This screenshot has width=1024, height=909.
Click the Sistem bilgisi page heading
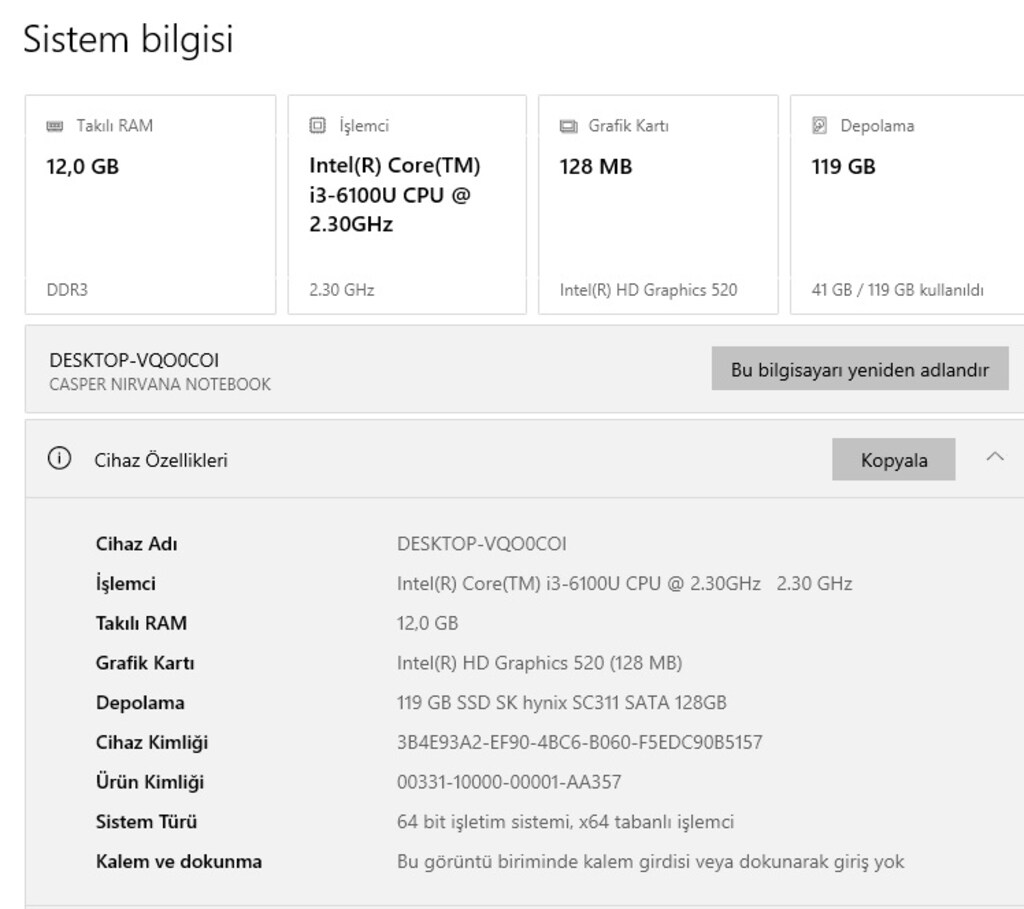pyautogui.click(x=128, y=39)
